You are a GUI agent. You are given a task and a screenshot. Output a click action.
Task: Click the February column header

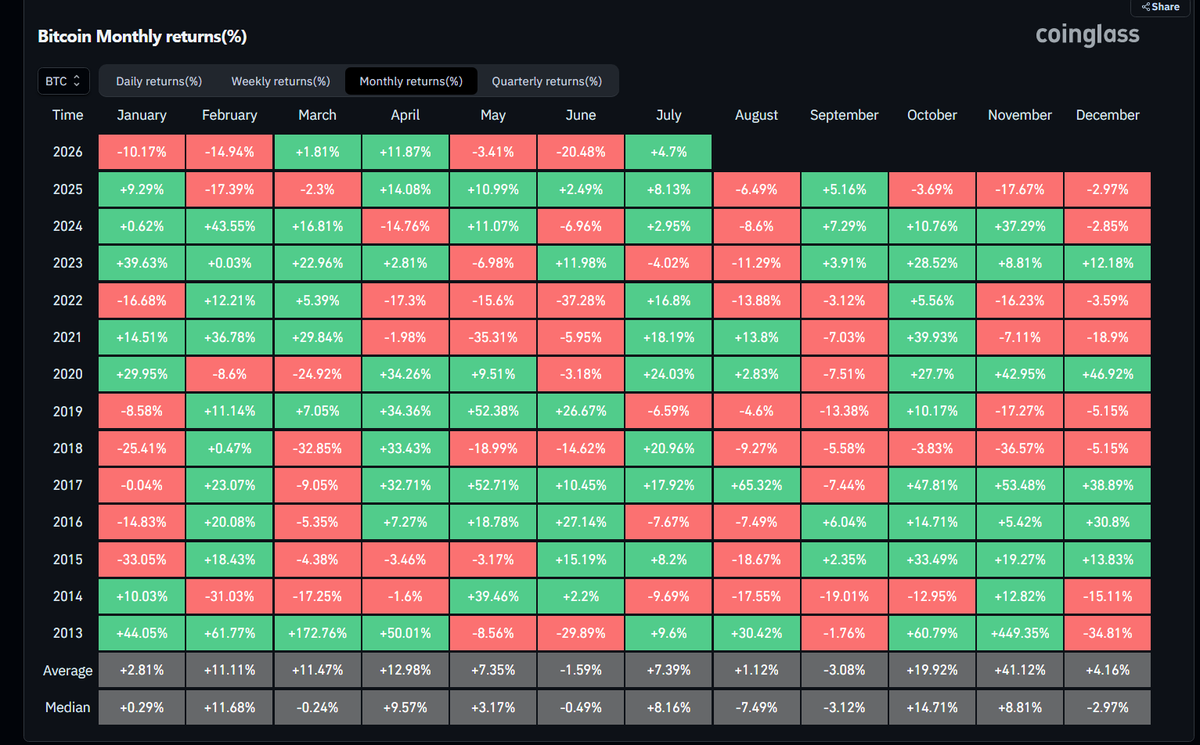pos(230,115)
